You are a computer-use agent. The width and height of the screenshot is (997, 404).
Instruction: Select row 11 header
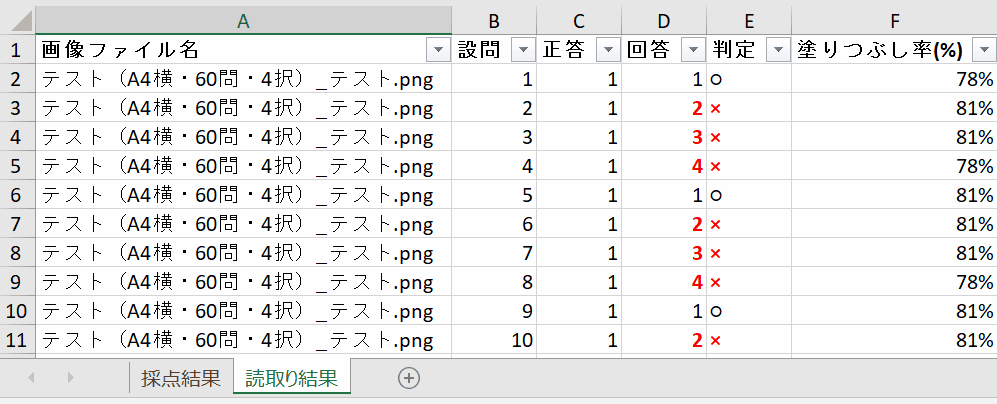tap(16, 340)
